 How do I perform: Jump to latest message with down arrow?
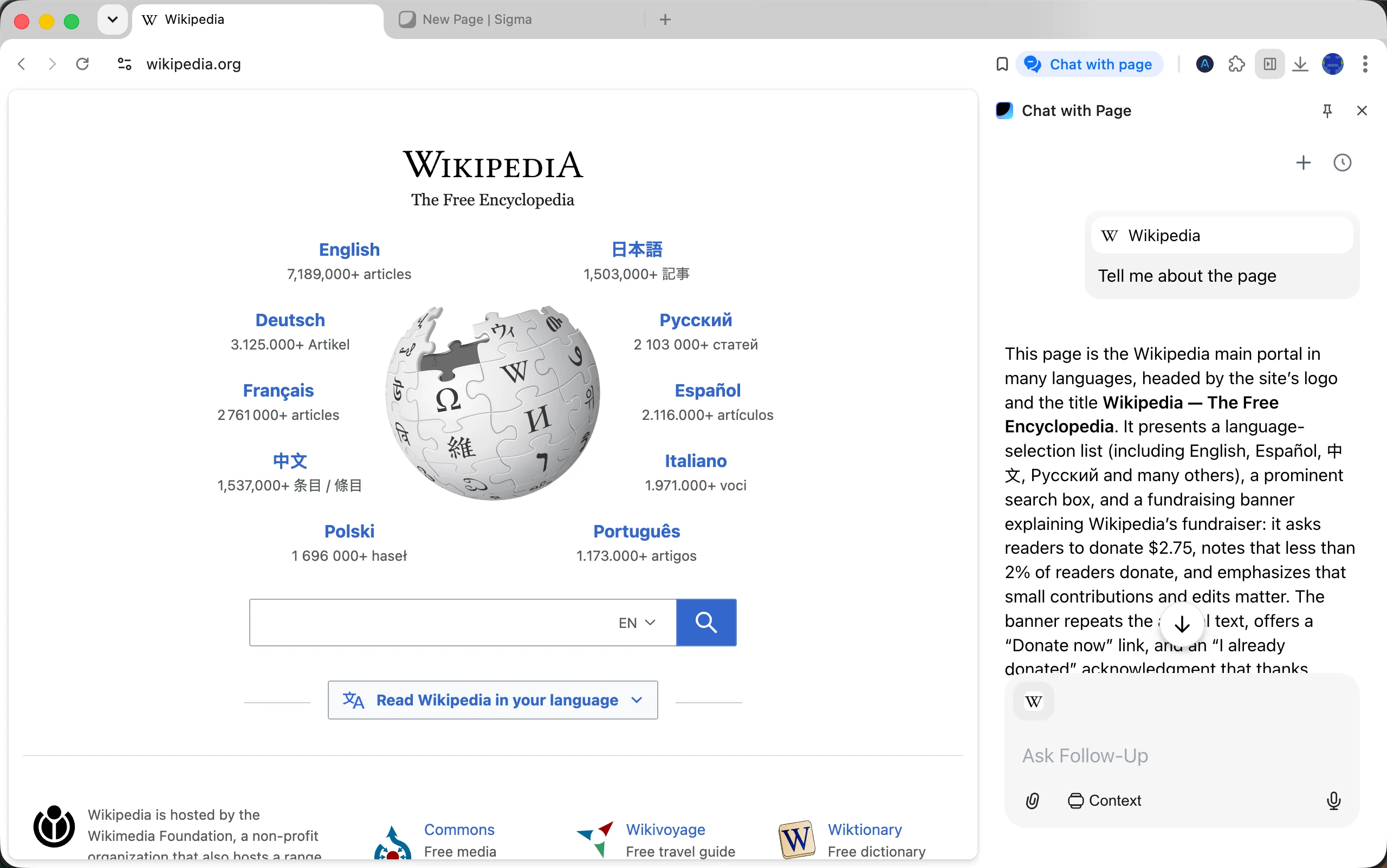[x=1182, y=624]
